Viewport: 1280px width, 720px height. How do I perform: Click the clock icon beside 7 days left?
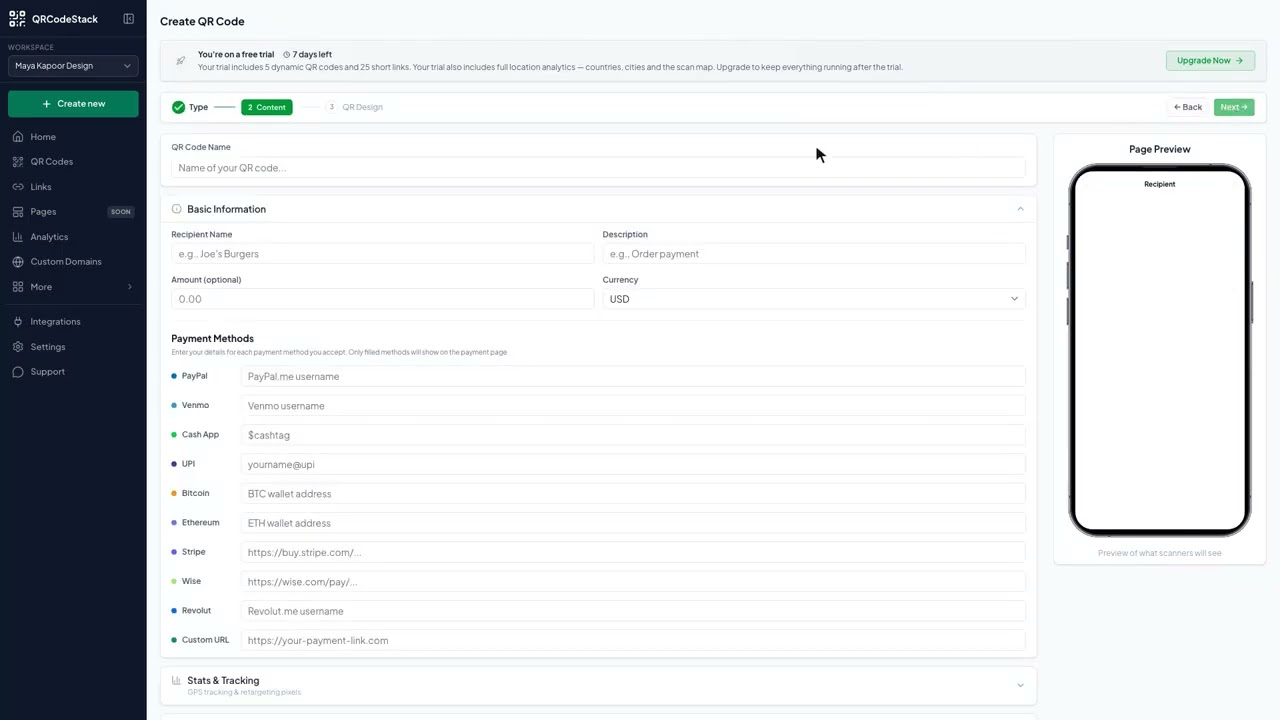coord(286,55)
